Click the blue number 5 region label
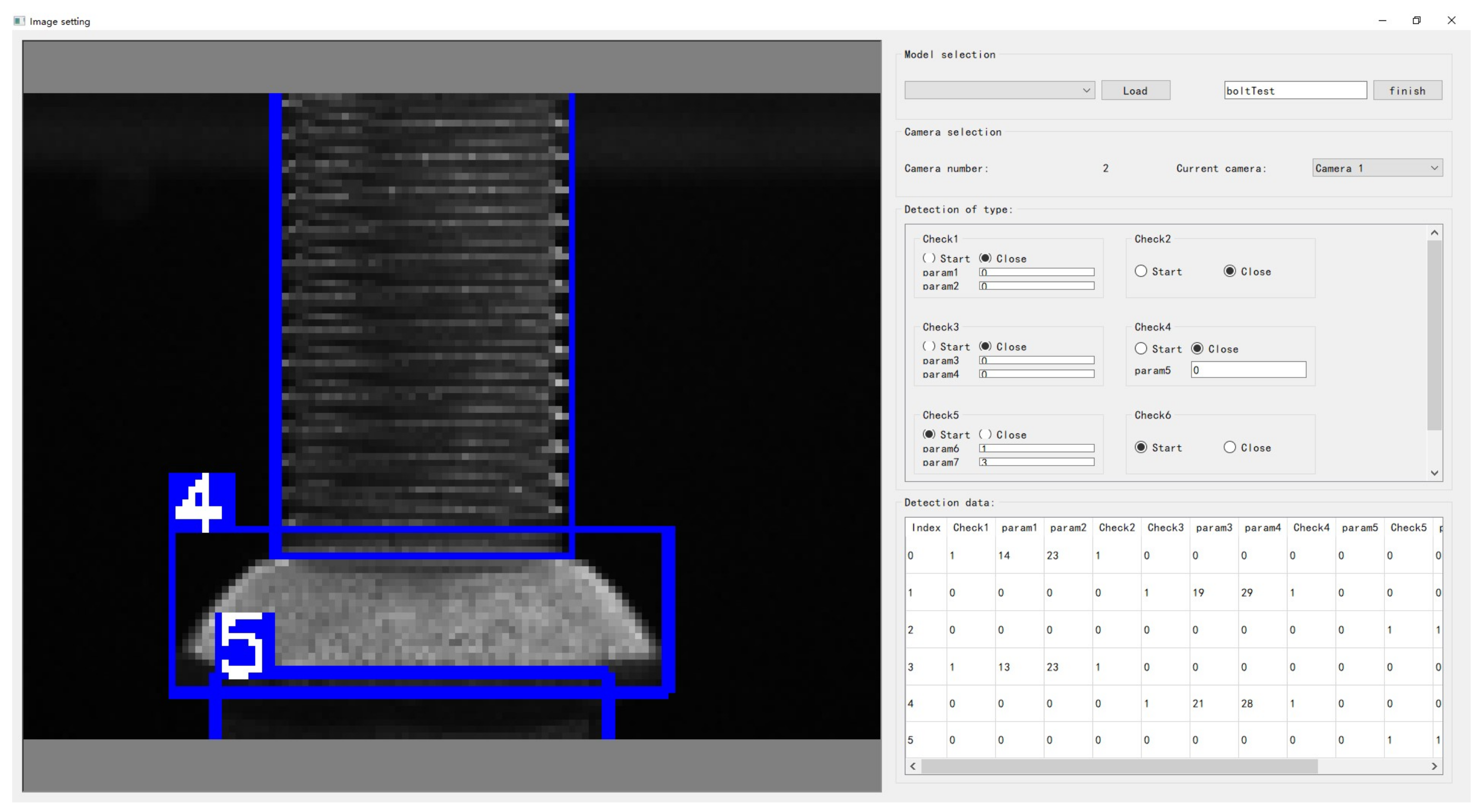1482x812 pixels. [244, 645]
